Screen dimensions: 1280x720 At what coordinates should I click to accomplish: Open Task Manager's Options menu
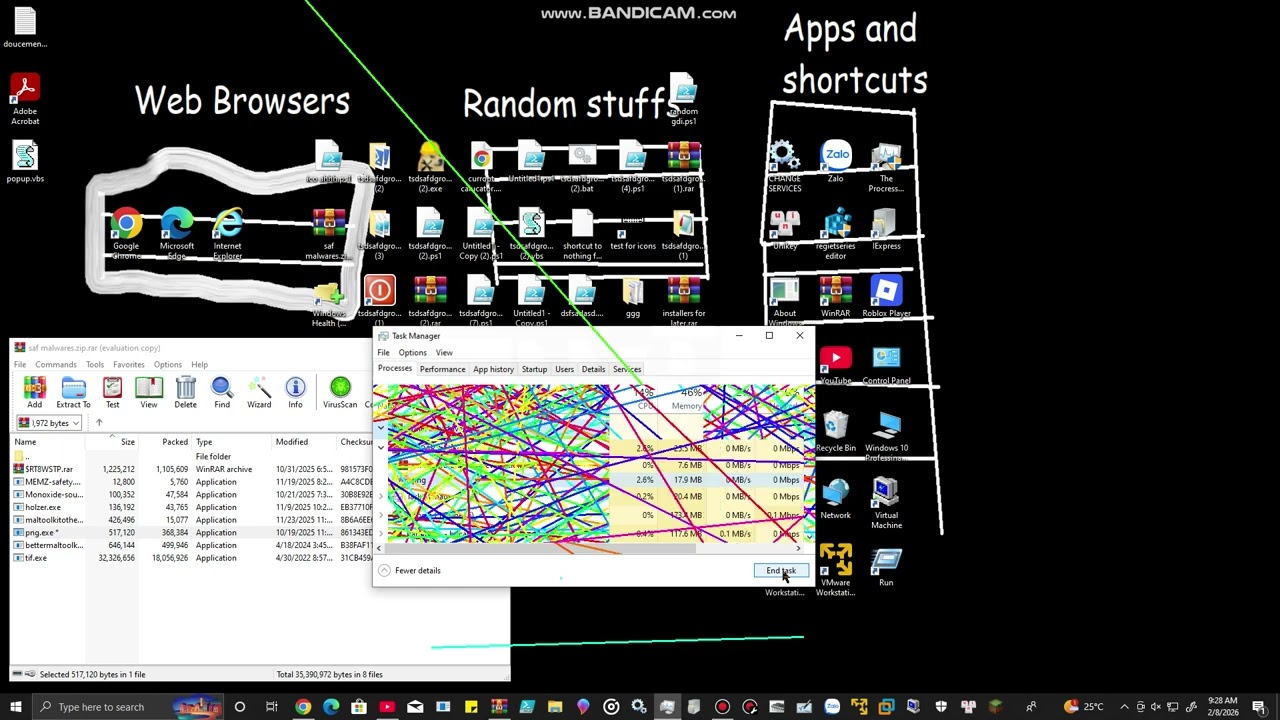pyautogui.click(x=412, y=352)
